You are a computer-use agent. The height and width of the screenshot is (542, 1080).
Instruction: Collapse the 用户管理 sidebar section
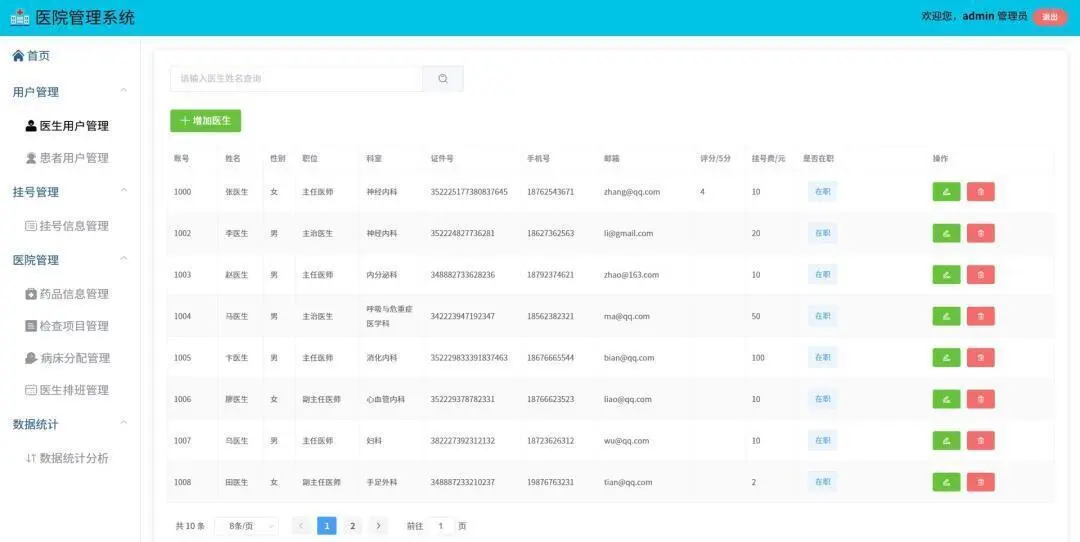[x=124, y=90]
